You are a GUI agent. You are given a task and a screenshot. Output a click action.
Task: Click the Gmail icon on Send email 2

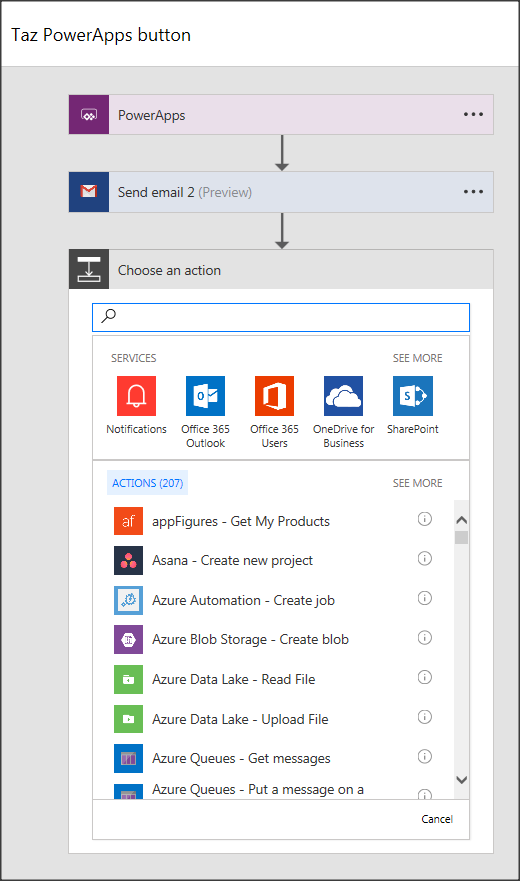(x=89, y=192)
